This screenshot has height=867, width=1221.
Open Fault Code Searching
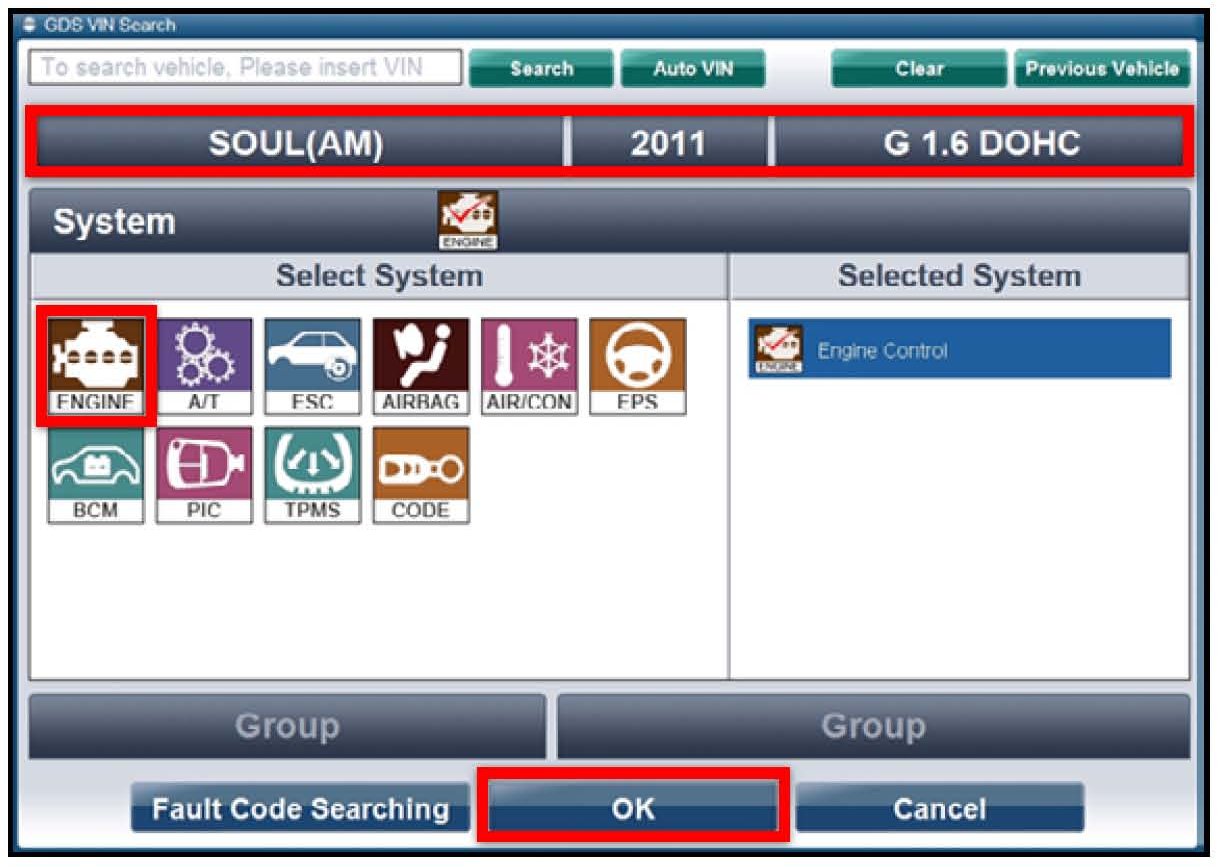(x=300, y=808)
